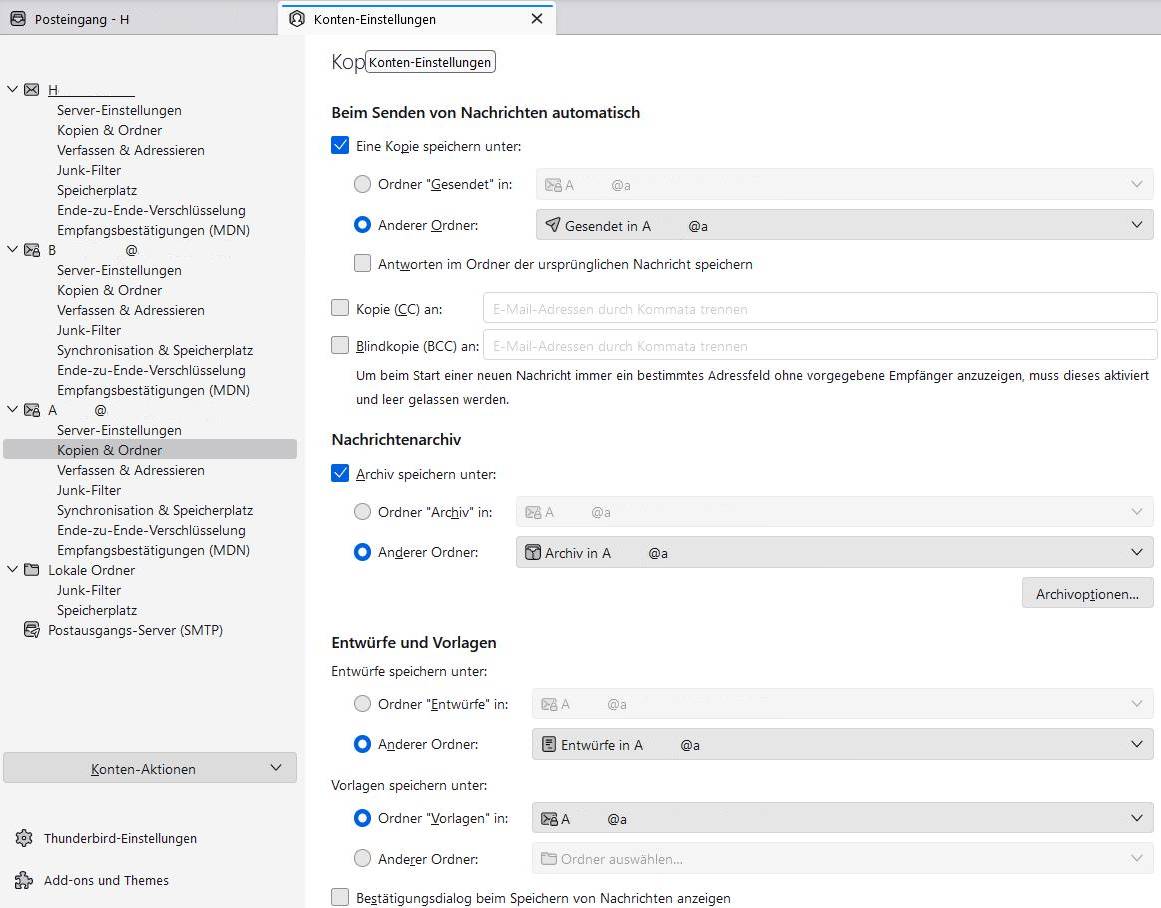Open Junk-Filter under account B
The height and width of the screenshot is (908, 1161).
(89, 330)
